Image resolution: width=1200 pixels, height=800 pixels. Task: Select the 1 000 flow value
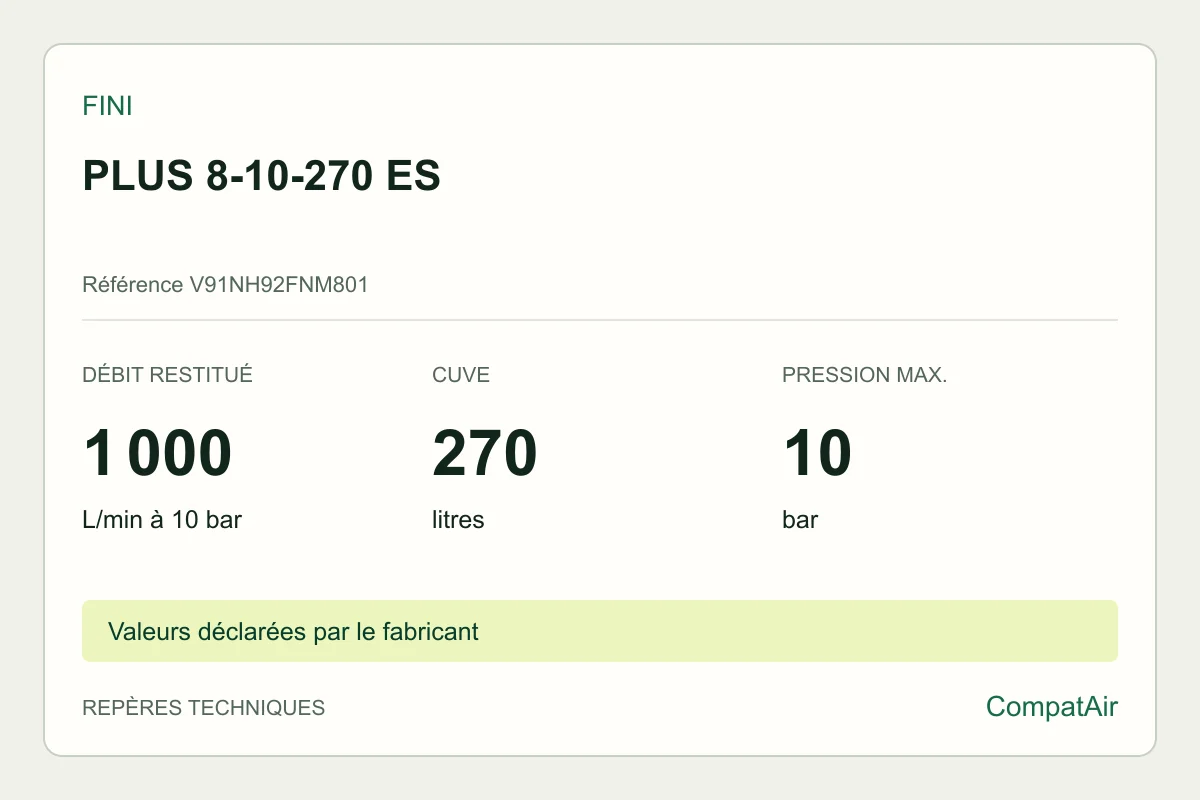[x=157, y=453]
